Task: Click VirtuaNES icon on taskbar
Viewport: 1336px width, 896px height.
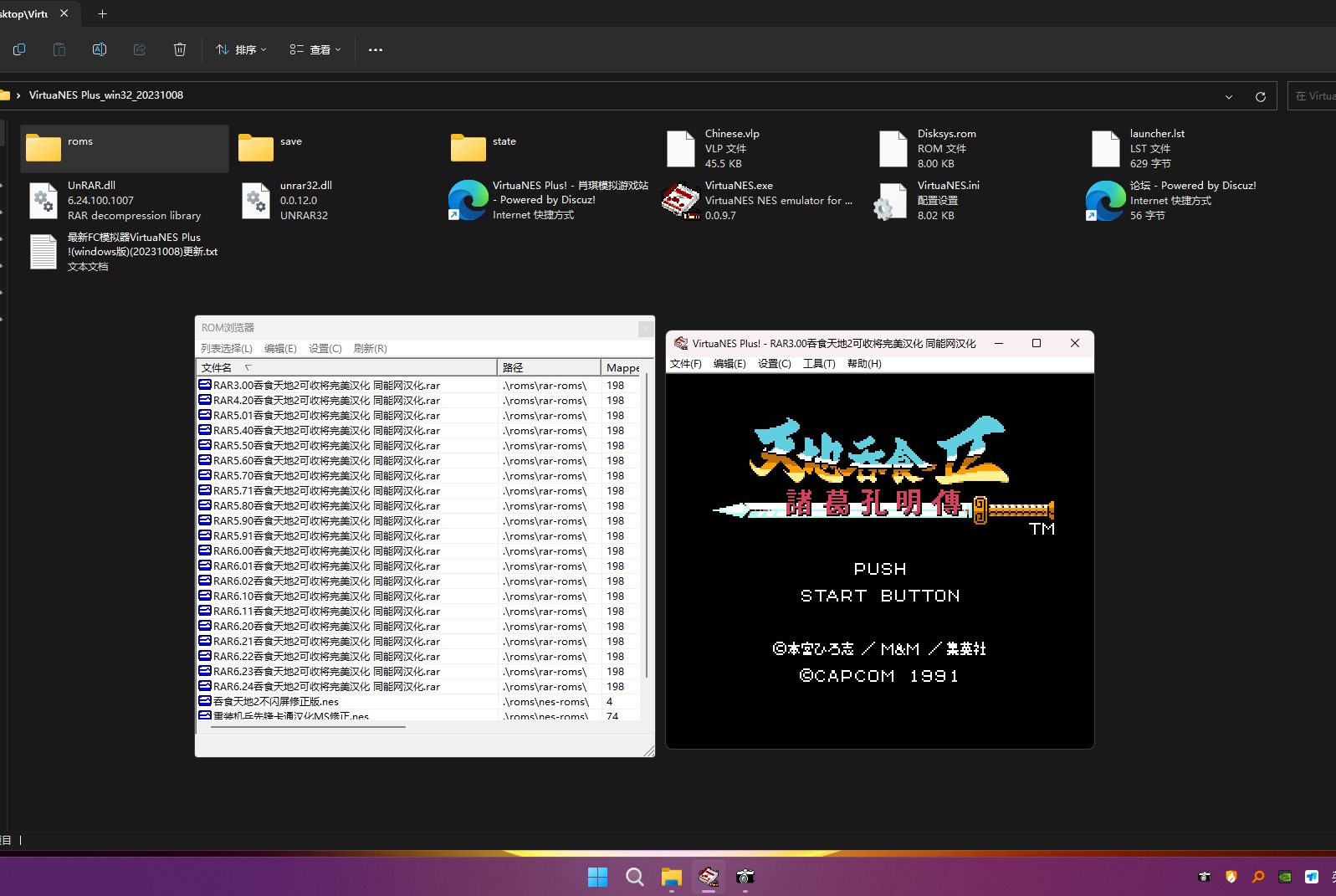Action: click(x=709, y=876)
